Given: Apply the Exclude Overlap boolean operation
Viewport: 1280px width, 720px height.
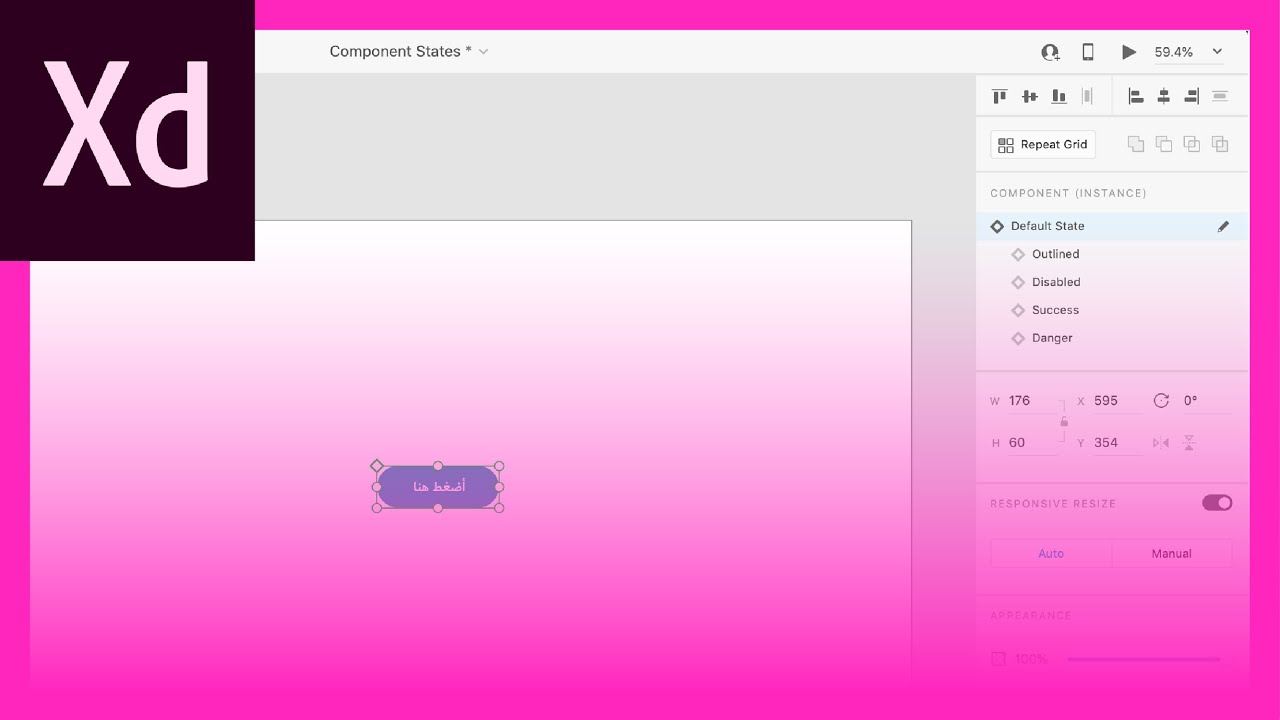Looking at the screenshot, I should pos(1220,144).
